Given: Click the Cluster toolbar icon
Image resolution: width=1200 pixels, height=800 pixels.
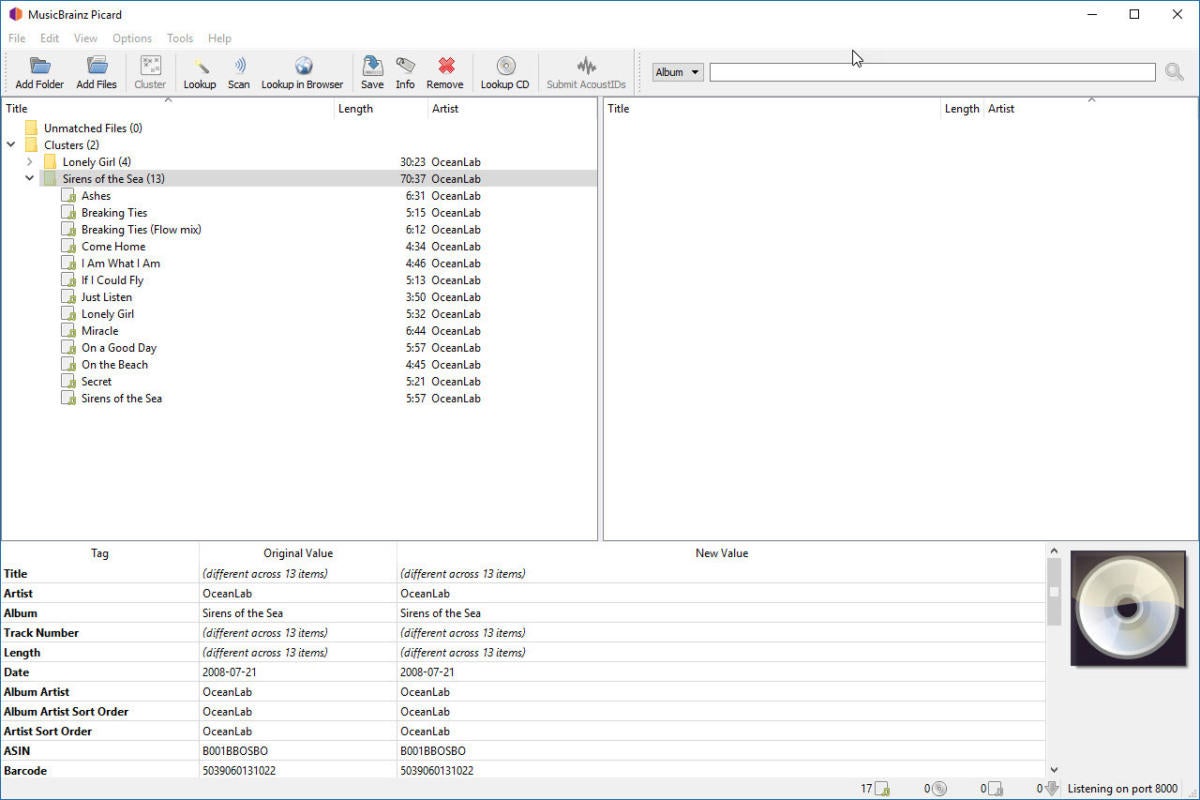Looking at the screenshot, I should (150, 67).
